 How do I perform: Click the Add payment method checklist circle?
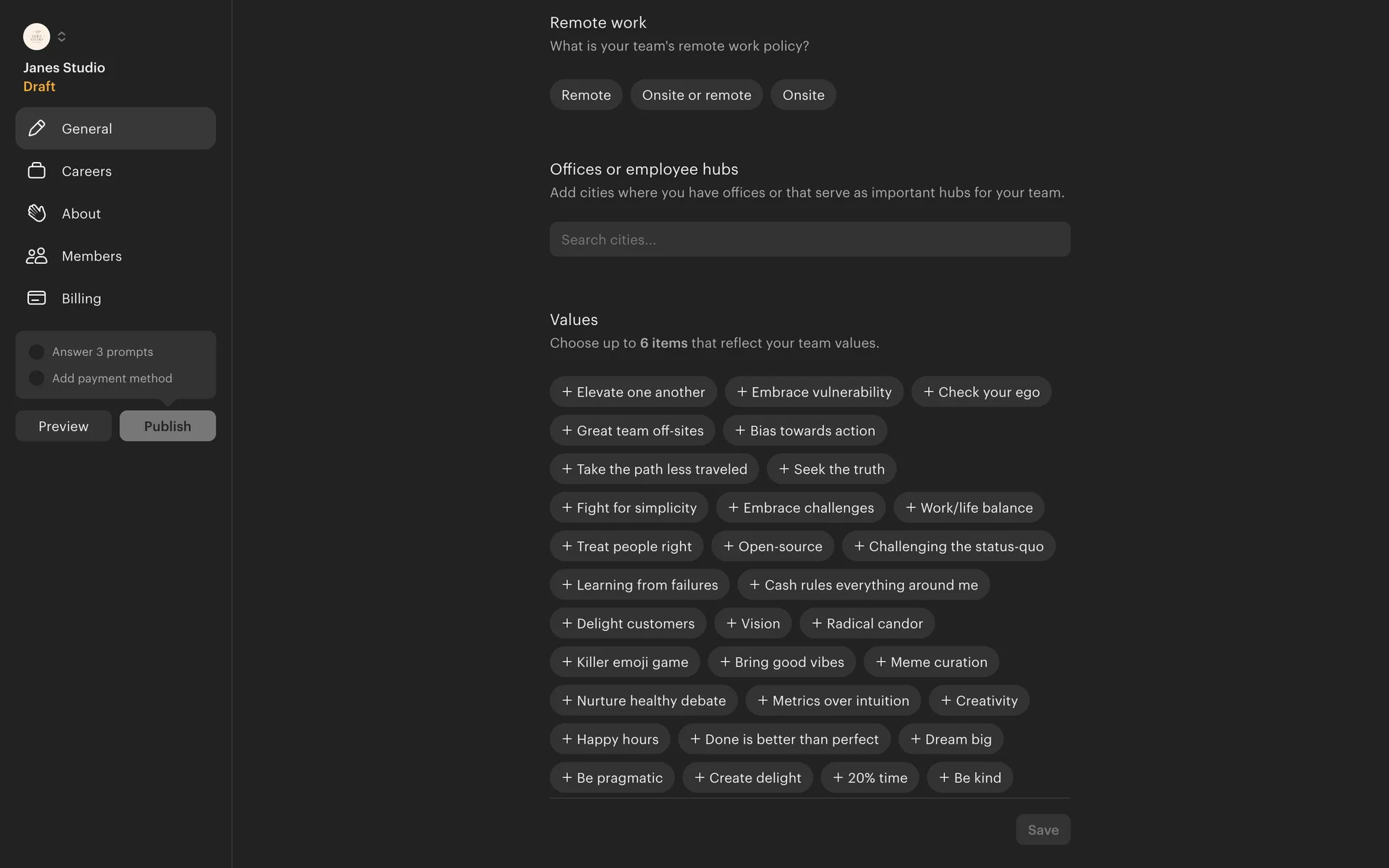click(36, 378)
